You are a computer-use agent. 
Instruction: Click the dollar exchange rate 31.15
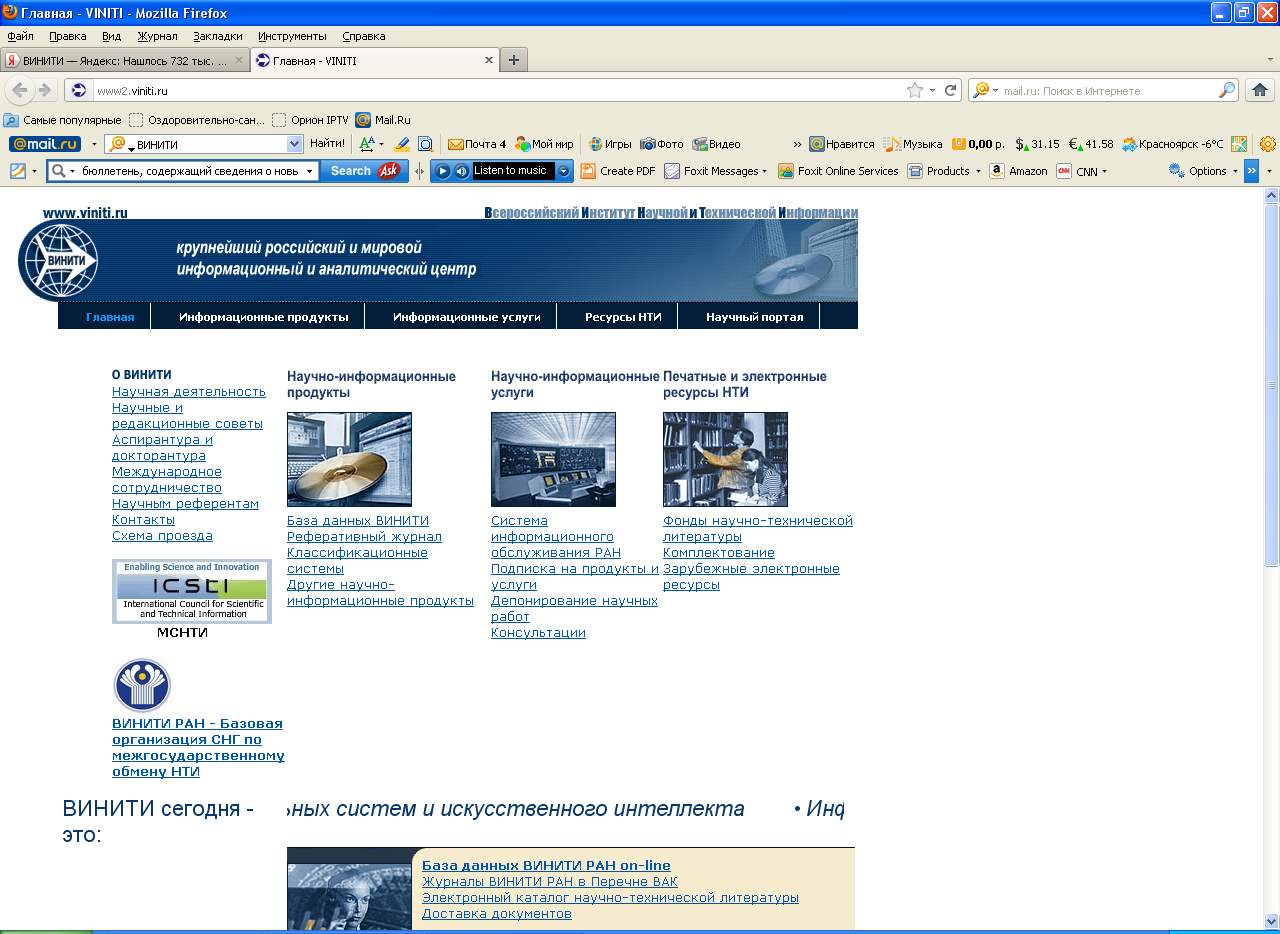click(1037, 144)
